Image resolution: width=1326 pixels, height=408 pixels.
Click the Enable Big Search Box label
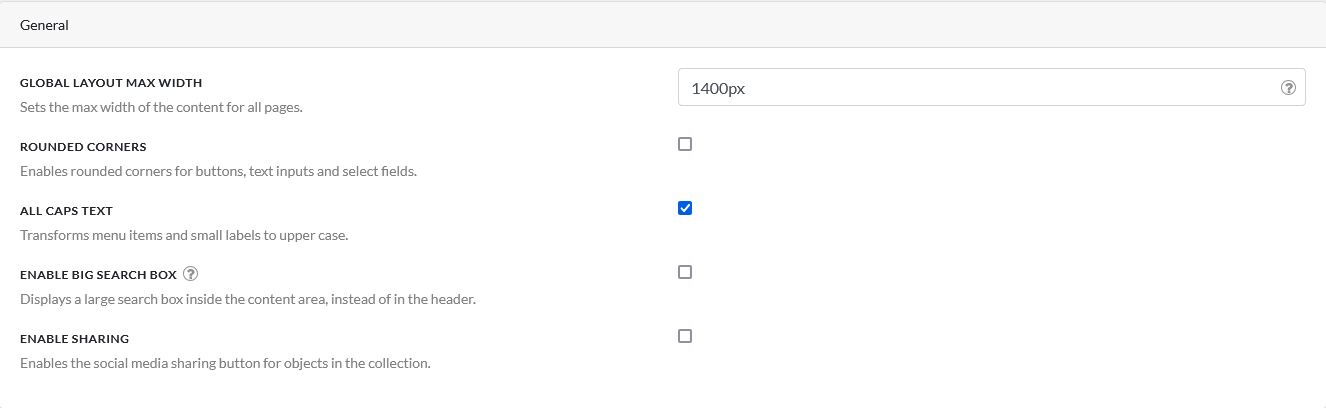point(98,275)
